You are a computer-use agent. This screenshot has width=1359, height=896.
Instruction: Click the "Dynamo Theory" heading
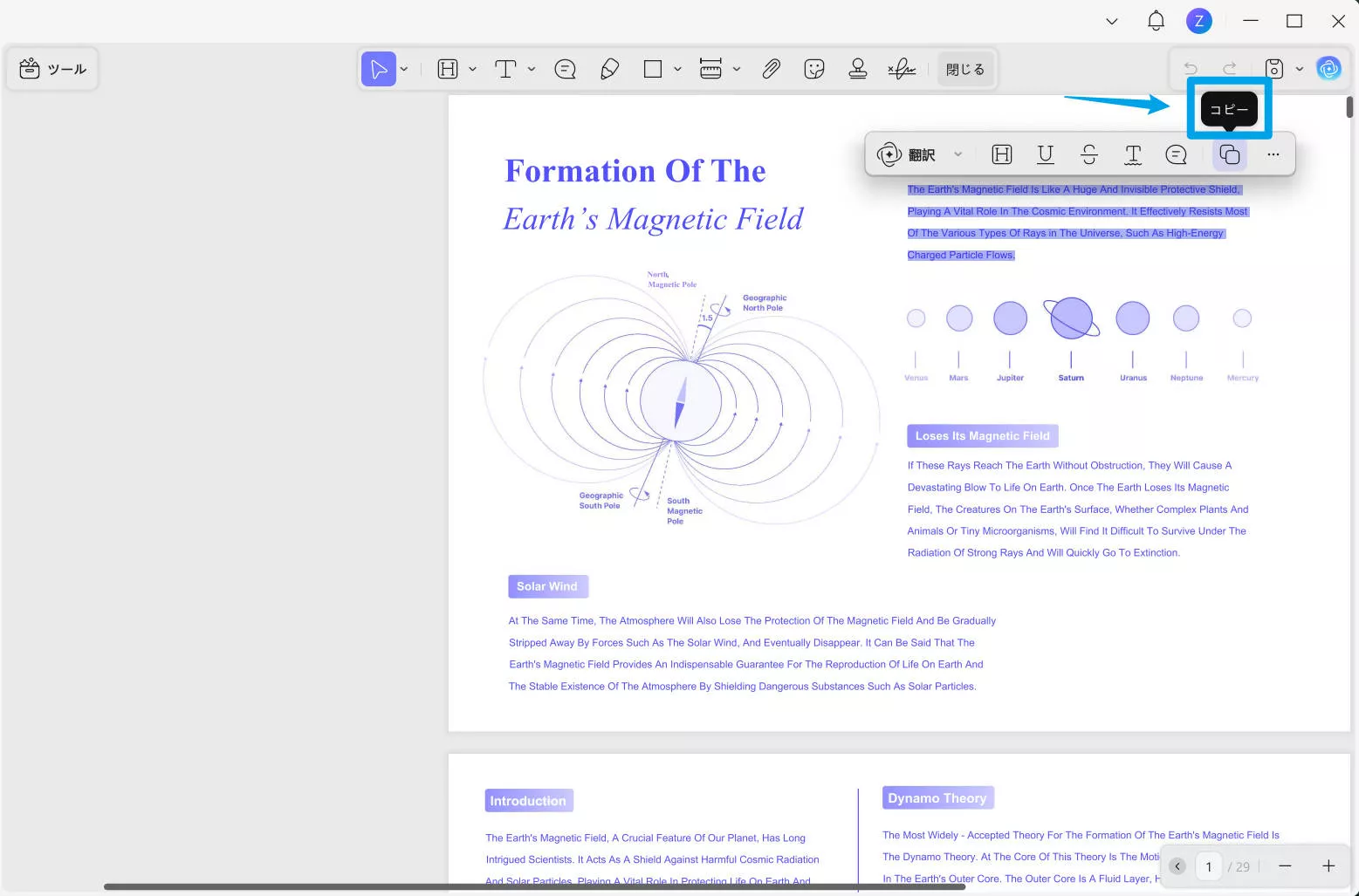937,798
